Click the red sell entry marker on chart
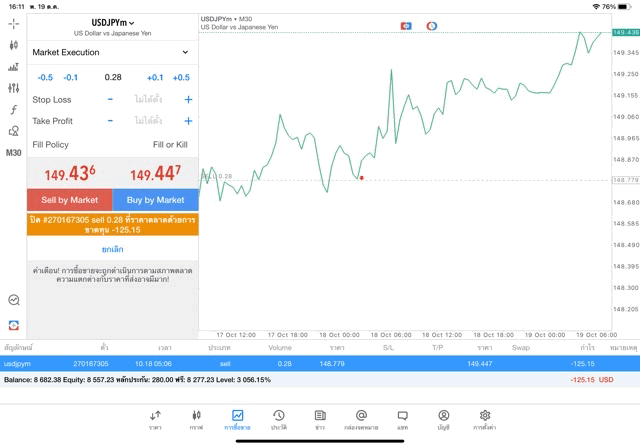The width and height of the screenshot is (640, 447). [x=362, y=178]
